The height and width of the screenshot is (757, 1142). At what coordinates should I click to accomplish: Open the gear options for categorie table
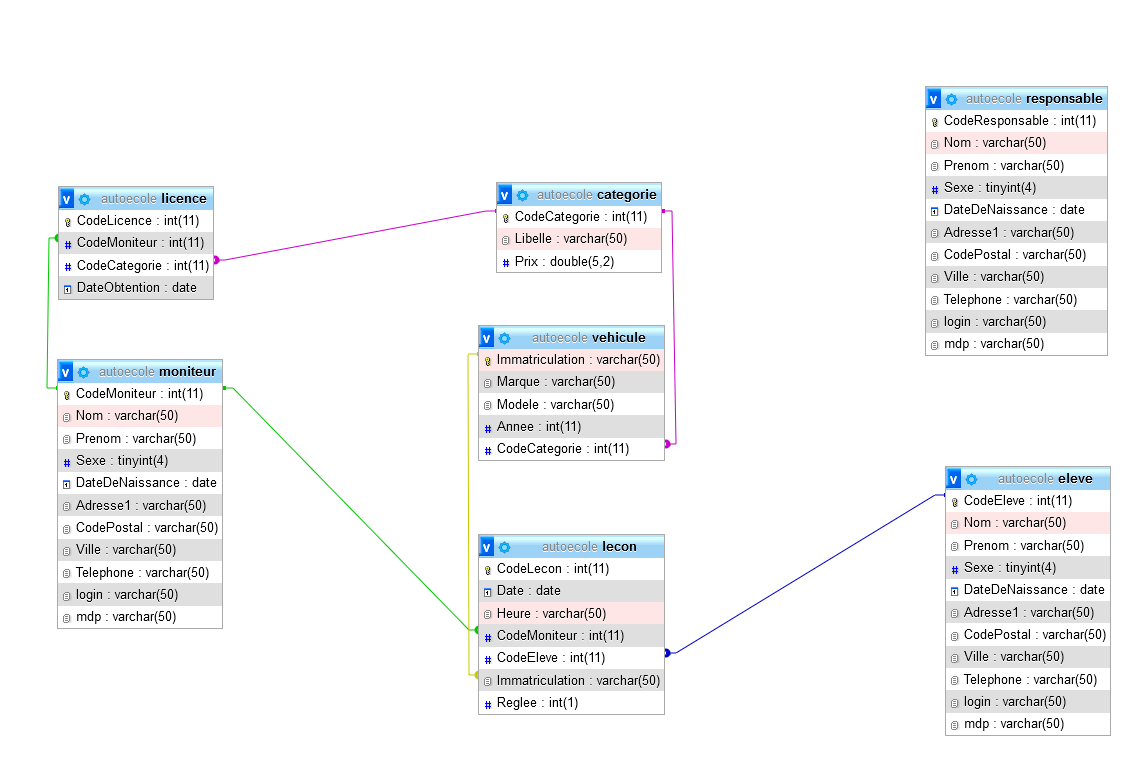(522, 195)
